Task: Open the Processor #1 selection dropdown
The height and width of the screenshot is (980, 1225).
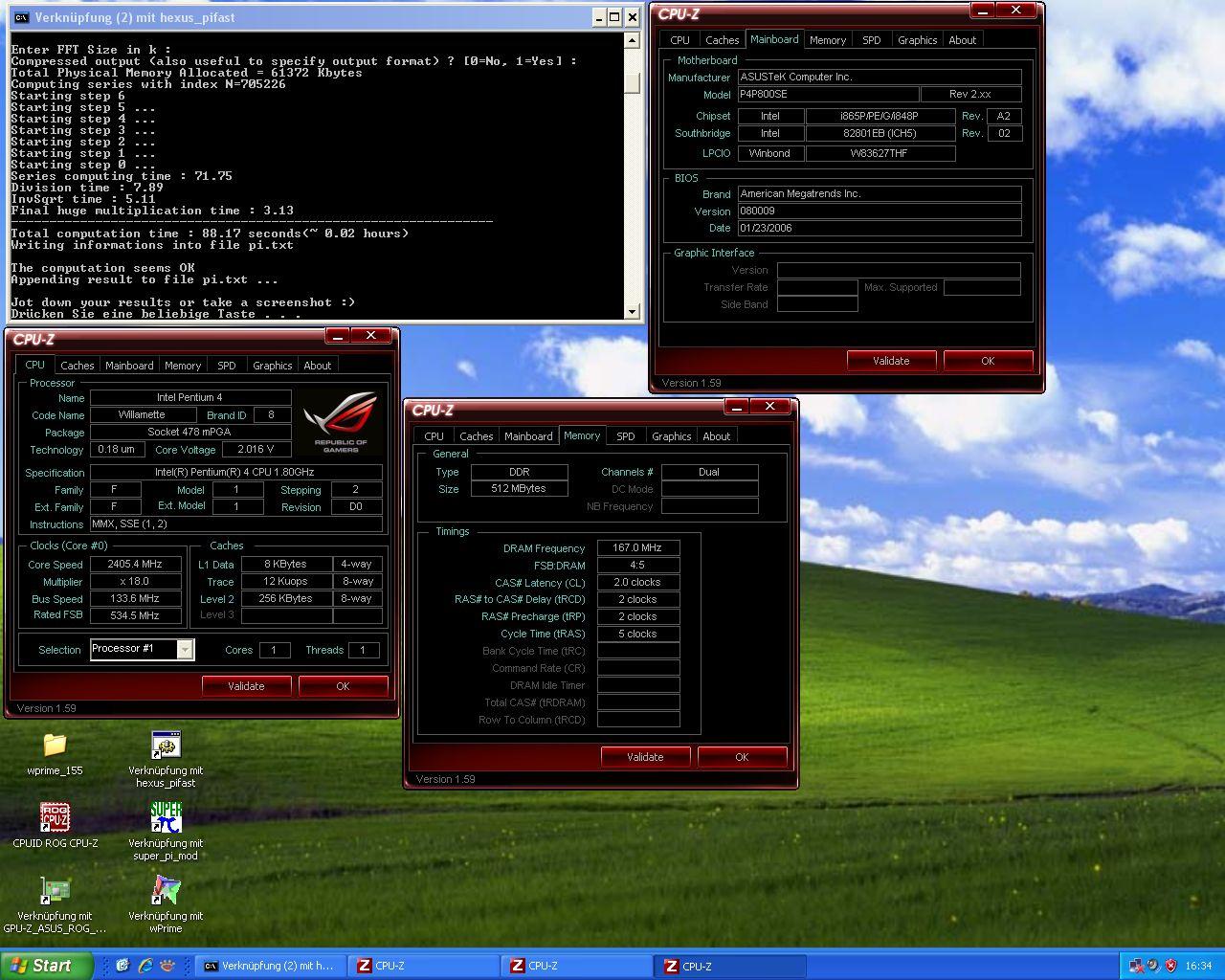Action: (185, 650)
